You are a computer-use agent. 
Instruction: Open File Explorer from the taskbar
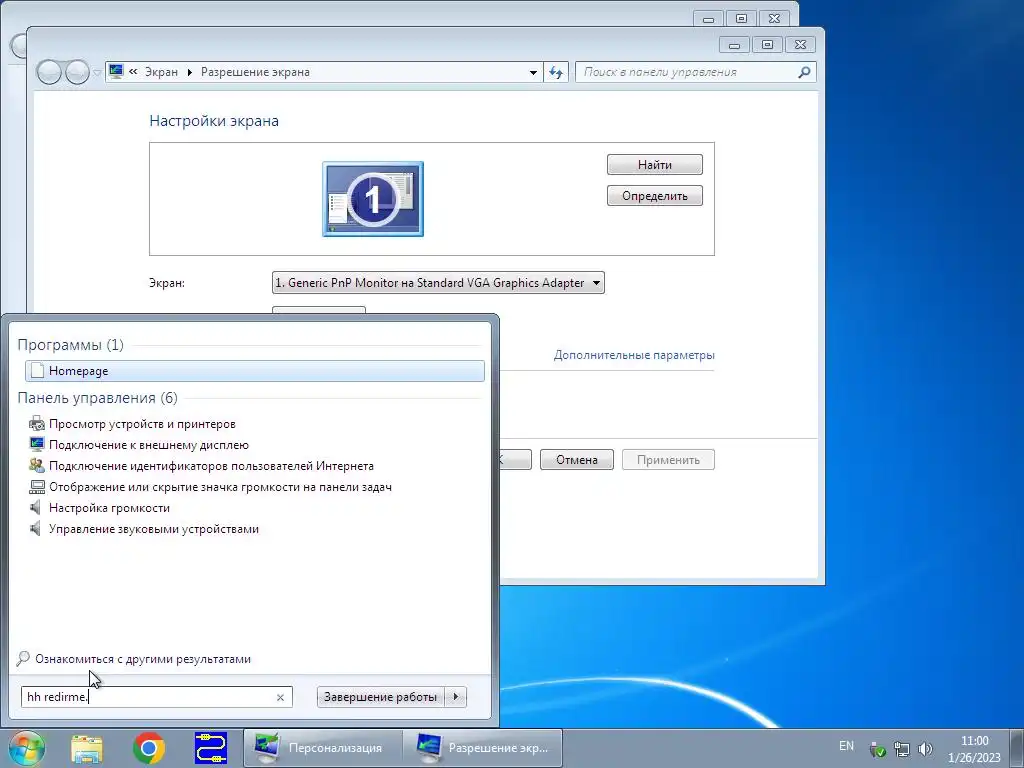click(87, 748)
